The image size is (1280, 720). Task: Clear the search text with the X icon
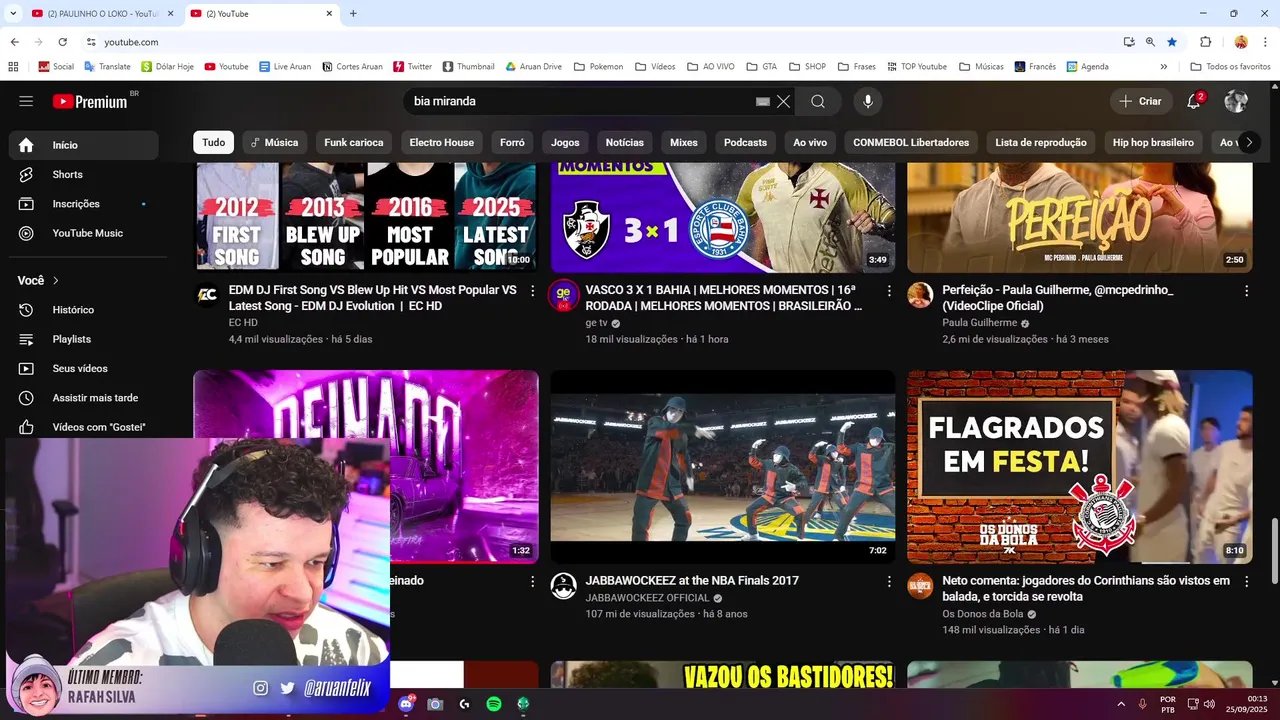tap(783, 101)
